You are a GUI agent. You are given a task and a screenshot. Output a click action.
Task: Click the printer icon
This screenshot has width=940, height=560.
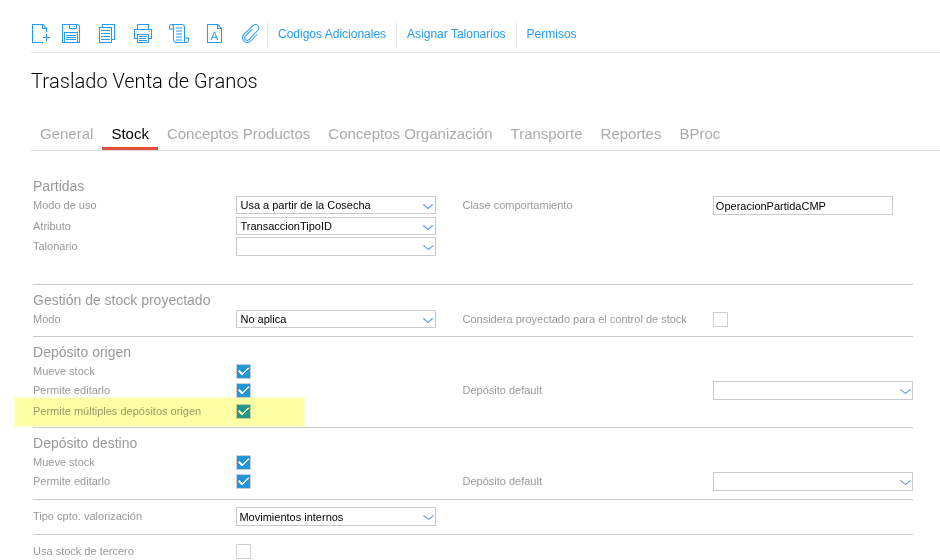[x=143, y=34]
